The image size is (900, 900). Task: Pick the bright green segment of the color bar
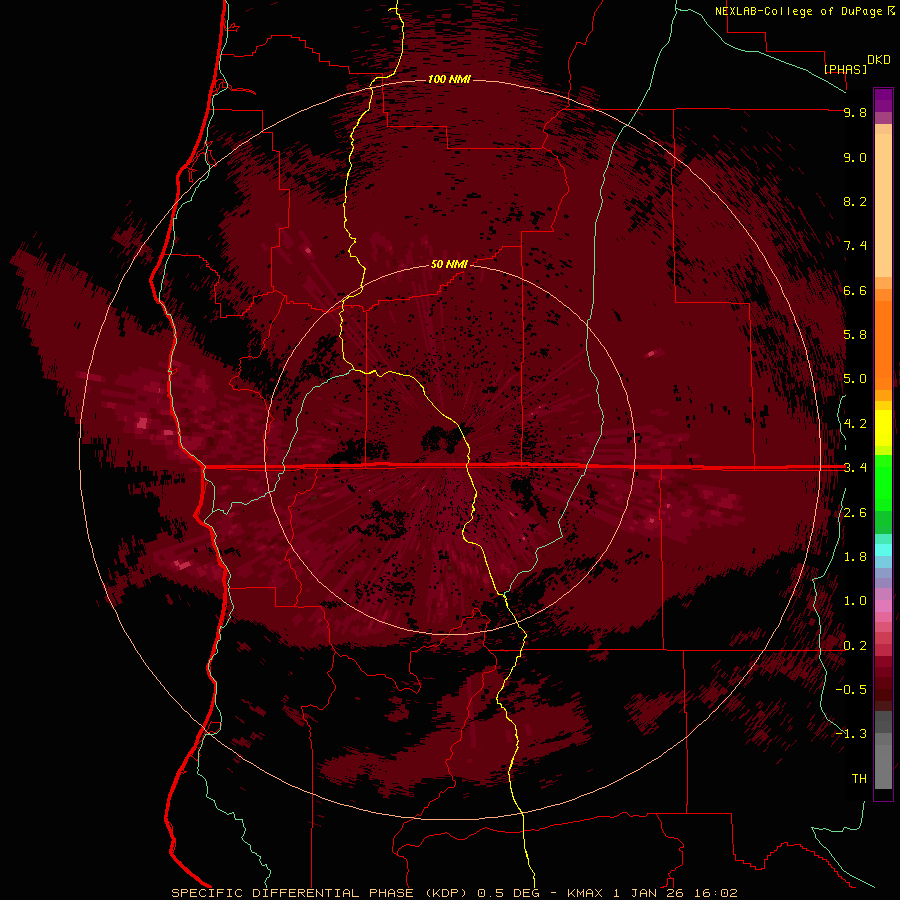coord(883,483)
